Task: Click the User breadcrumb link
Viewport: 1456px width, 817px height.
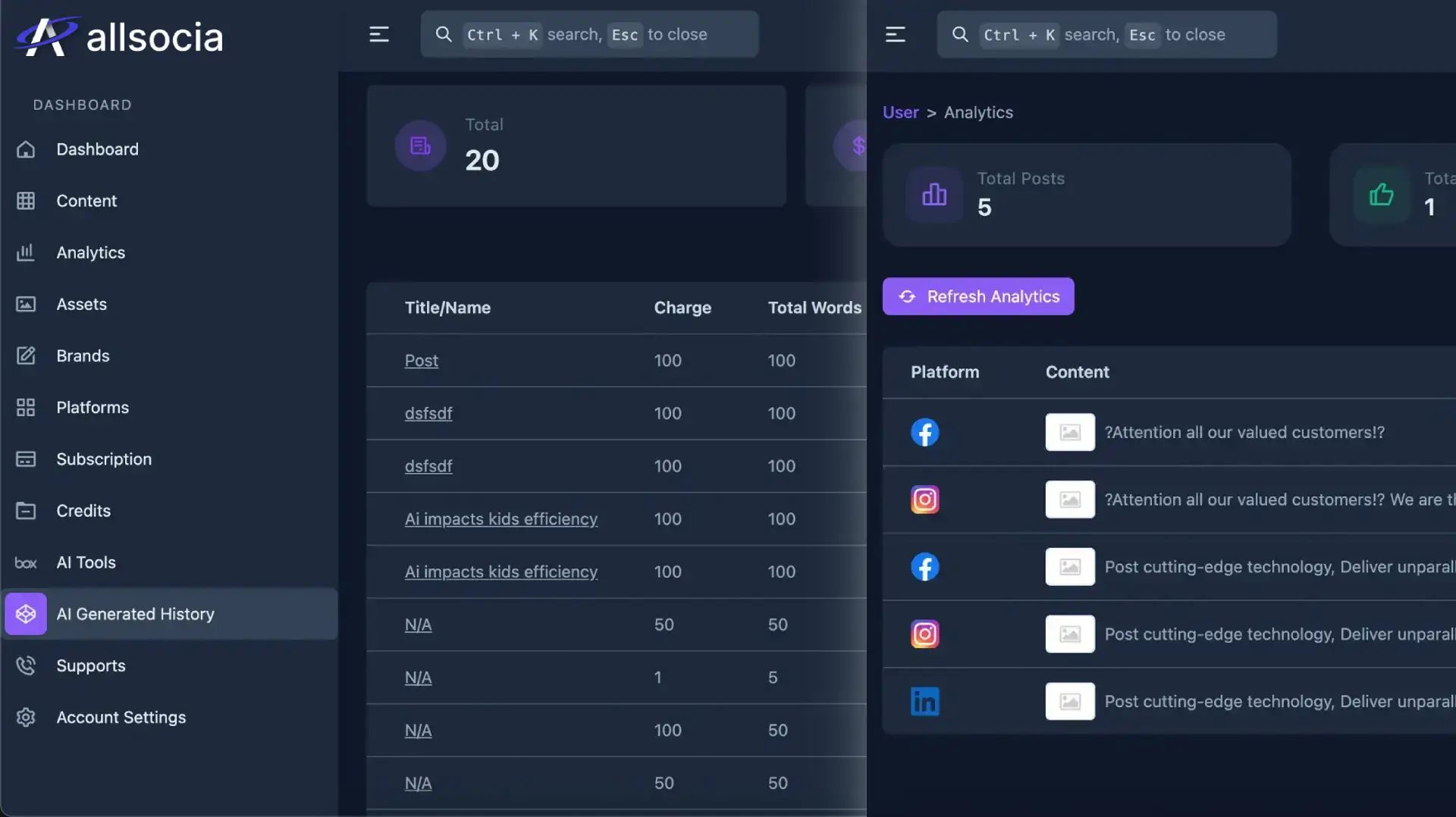Action: point(900,112)
